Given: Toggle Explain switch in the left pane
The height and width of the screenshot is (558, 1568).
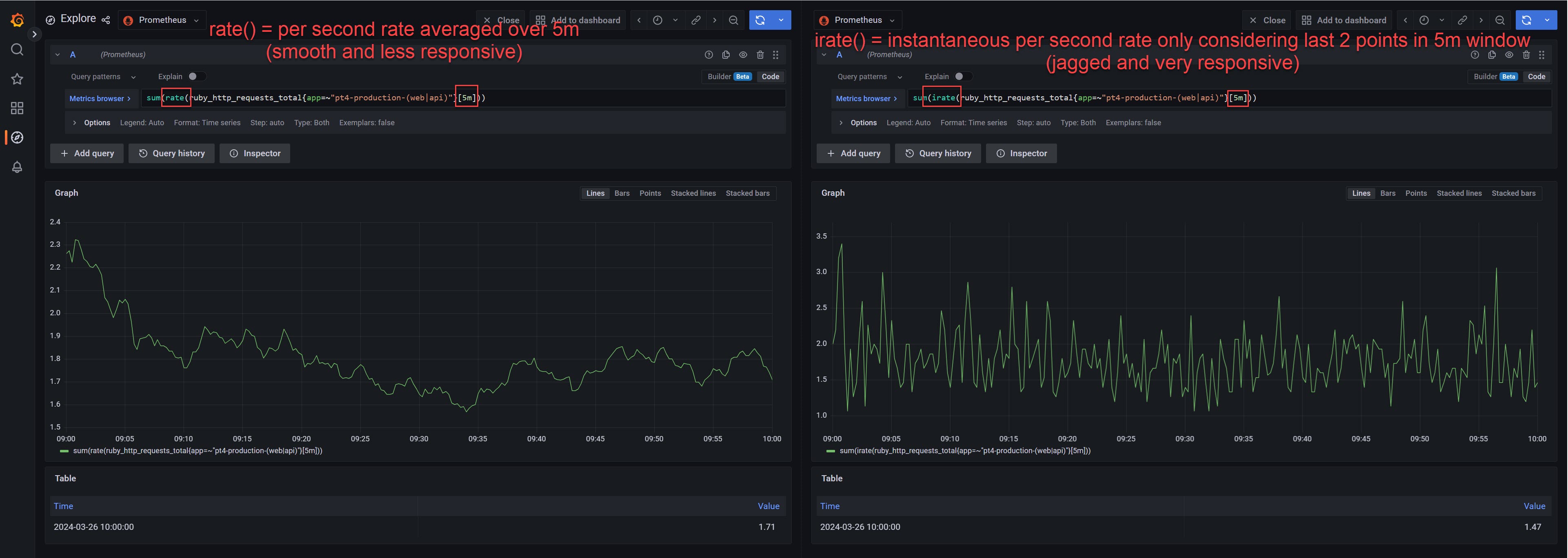Looking at the screenshot, I should [x=196, y=77].
